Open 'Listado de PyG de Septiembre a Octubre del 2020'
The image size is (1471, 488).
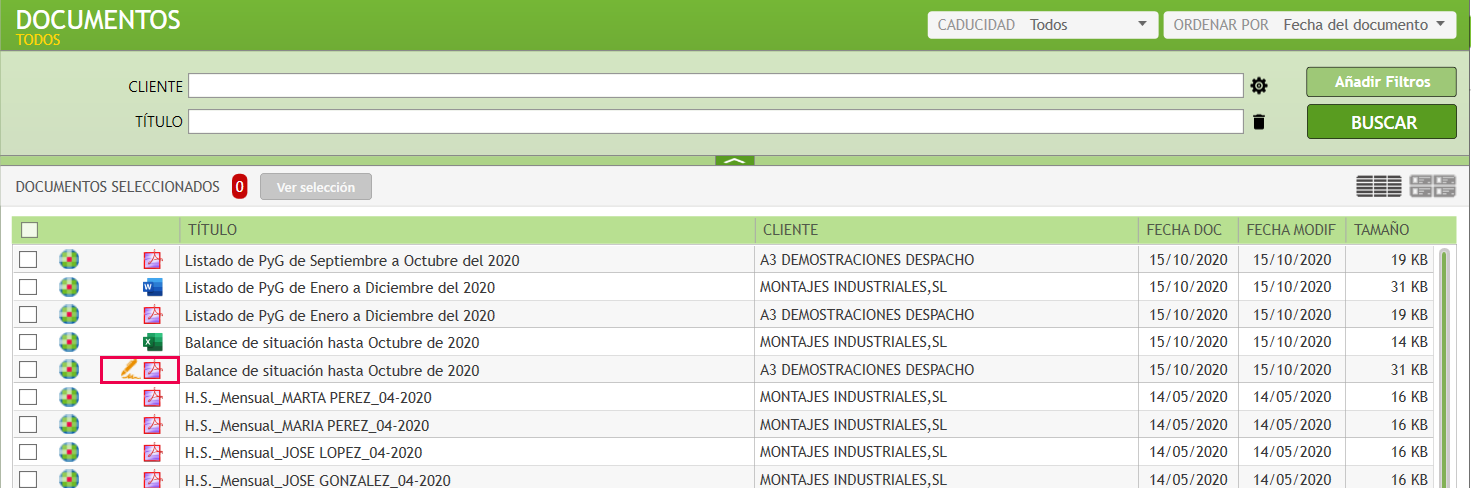click(x=352, y=261)
